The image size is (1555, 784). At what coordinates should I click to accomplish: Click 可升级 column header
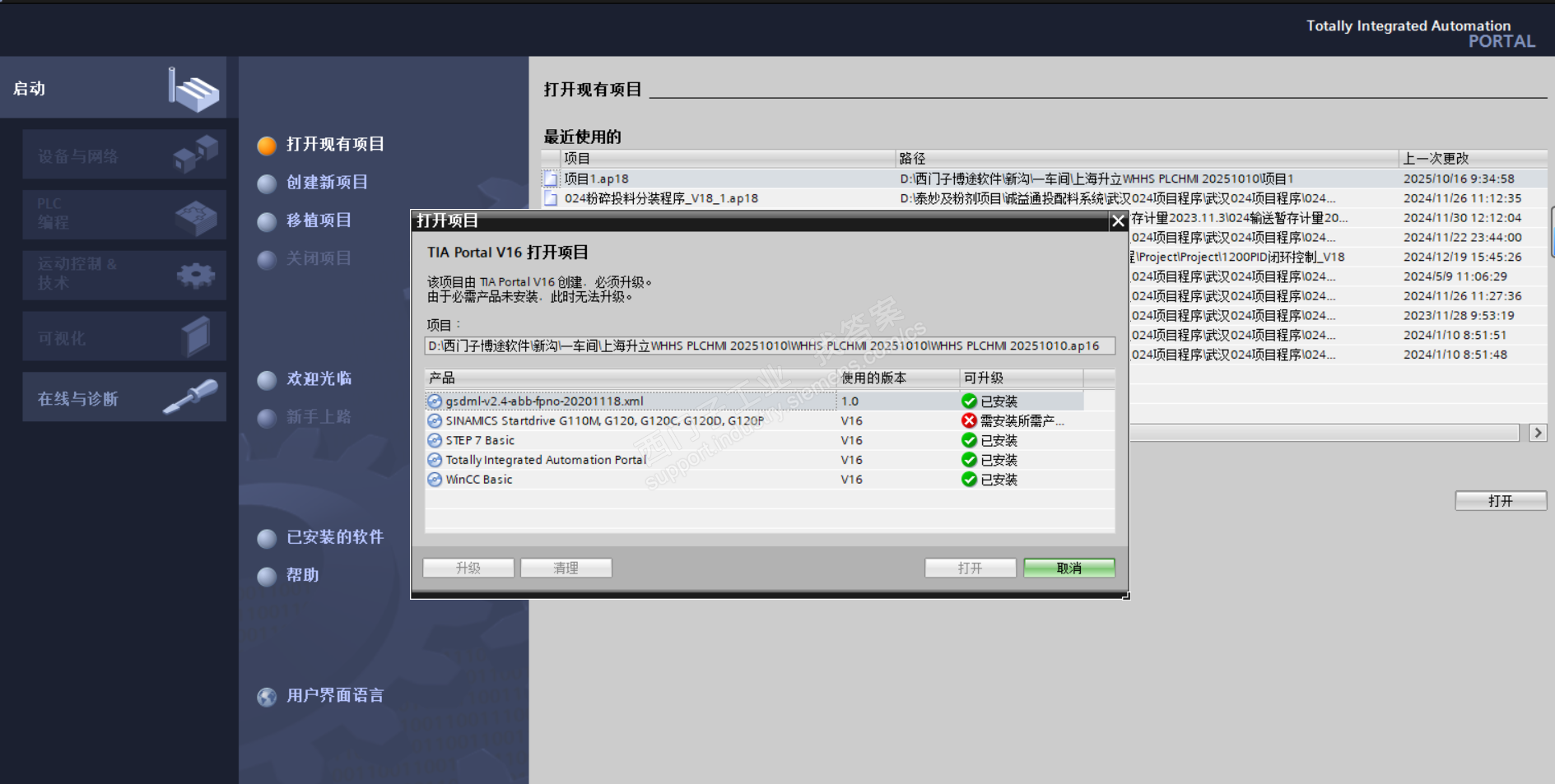point(1022,378)
